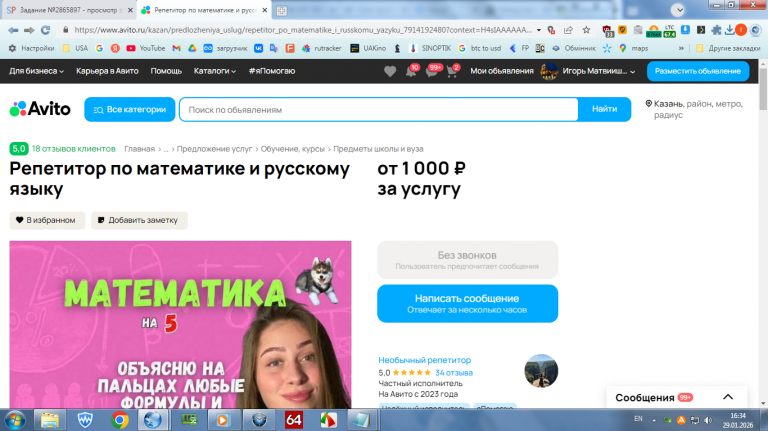
Task: Bookmark this page with star icon
Action: tap(586, 30)
